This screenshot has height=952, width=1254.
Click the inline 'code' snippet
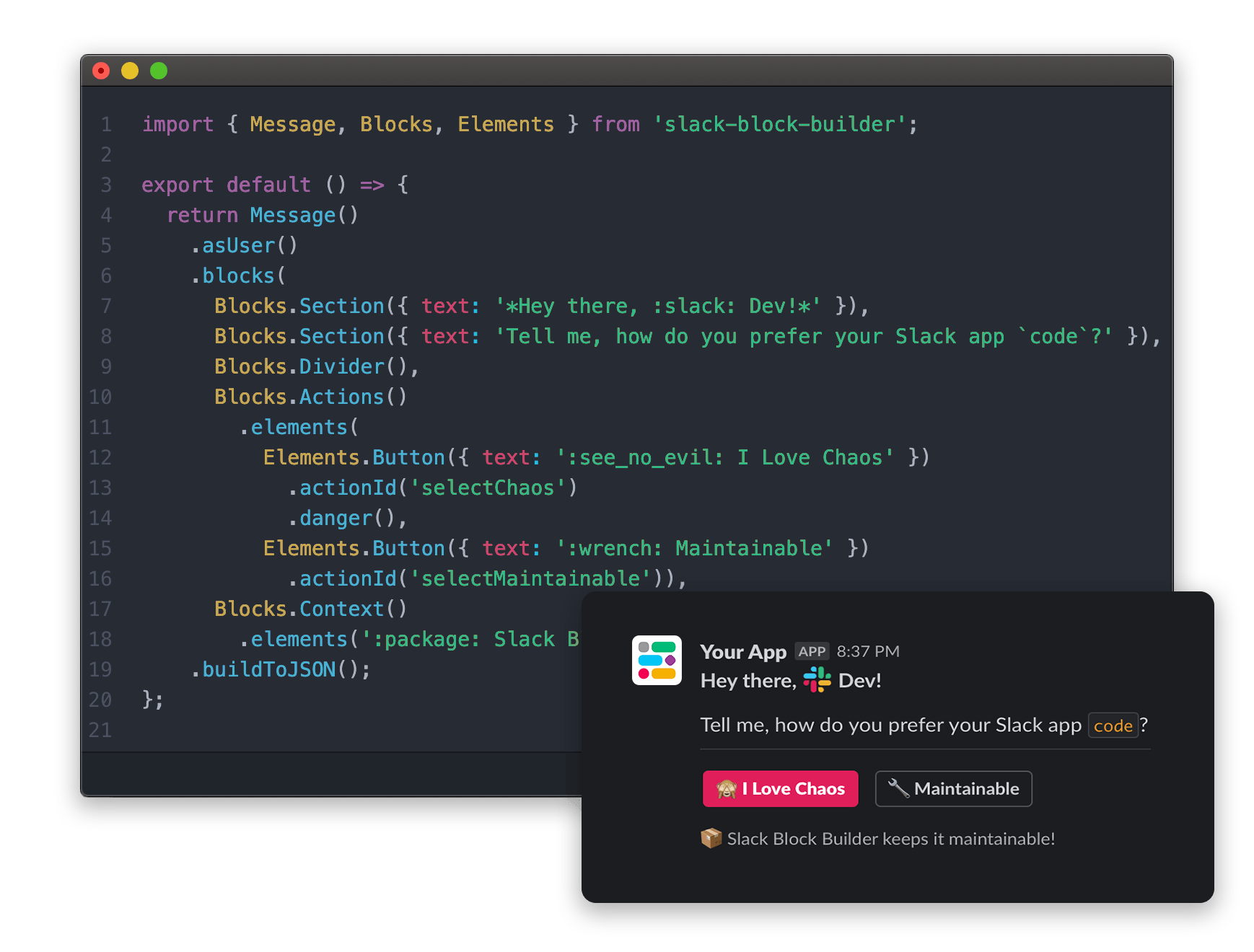tap(1113, 726)
